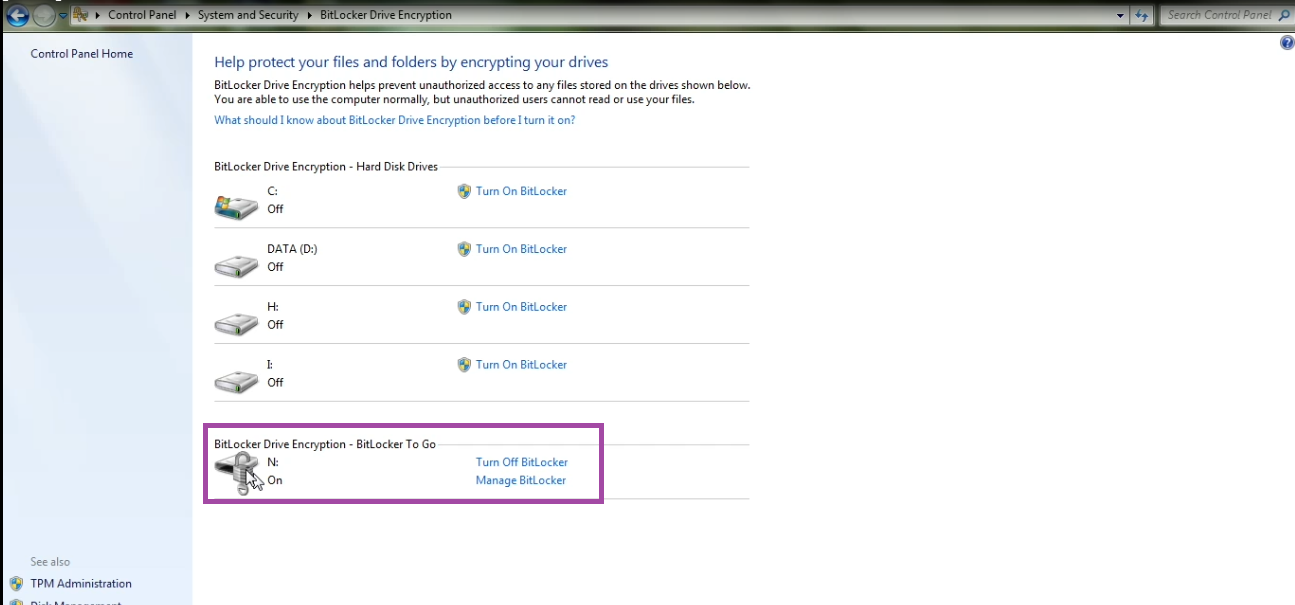Select BitLocker Drive Encryption breadcrumb
Image resolution: width=1295 pixels, height=605 pixels.
click(x=385, y=15)
